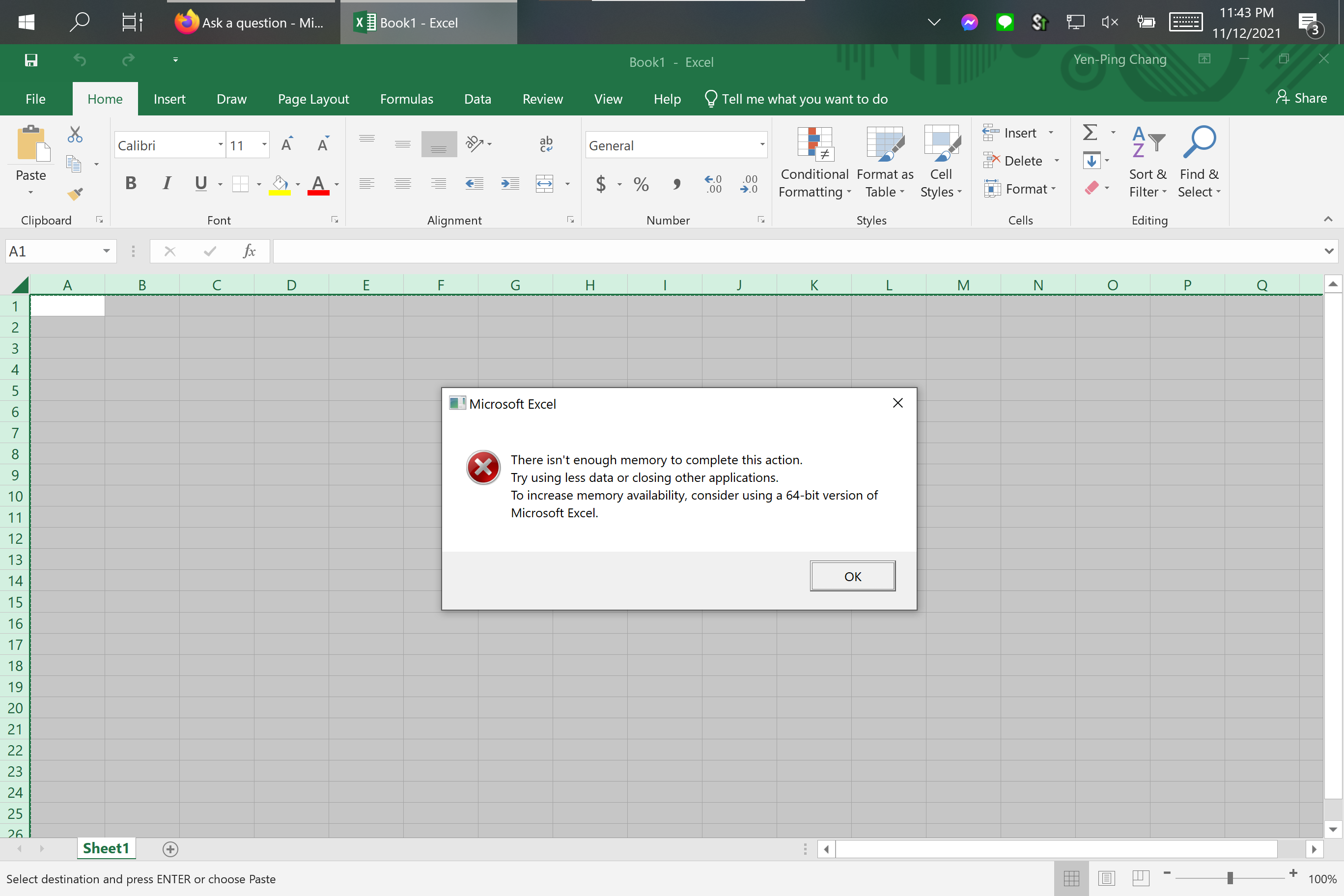This screenshot has height=896, width=1344.
Task: Toggle Top Align alignment
Action: pos(367,140)
